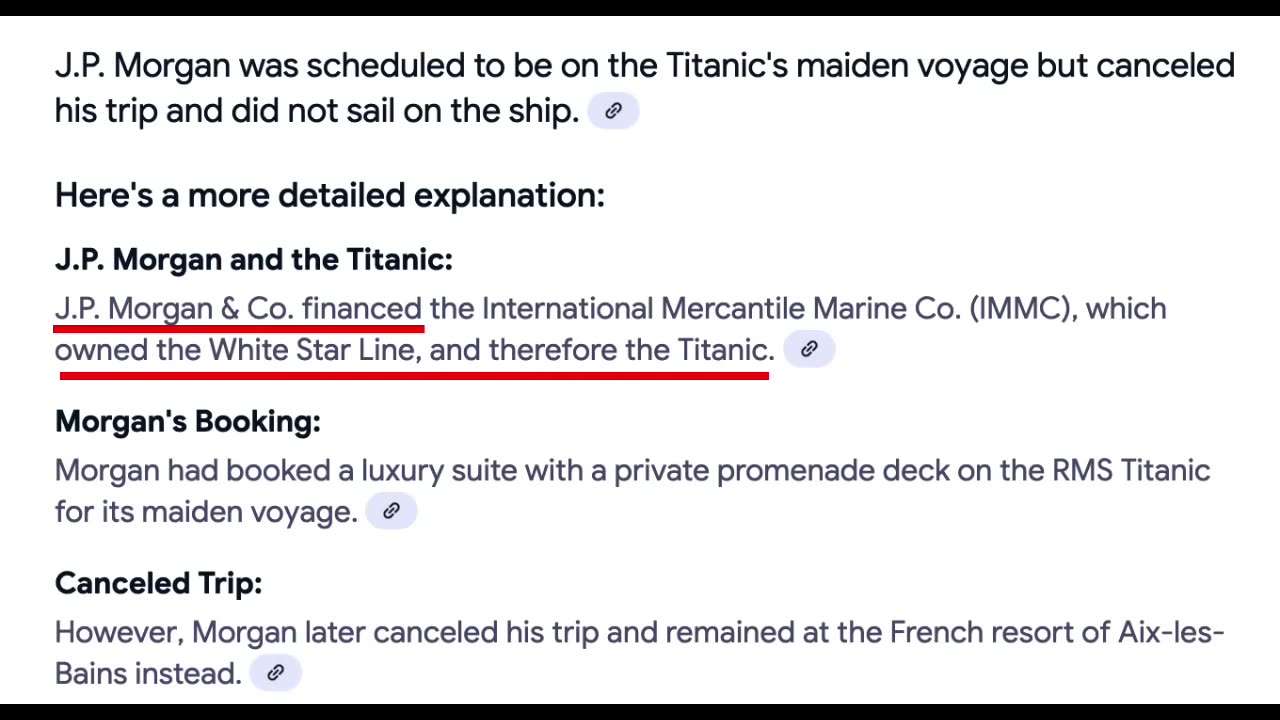The width and height of the screenshot is (1280, 720).
Task: Click the 'Morgan's Booking:' heading
Action: point(188,422)
